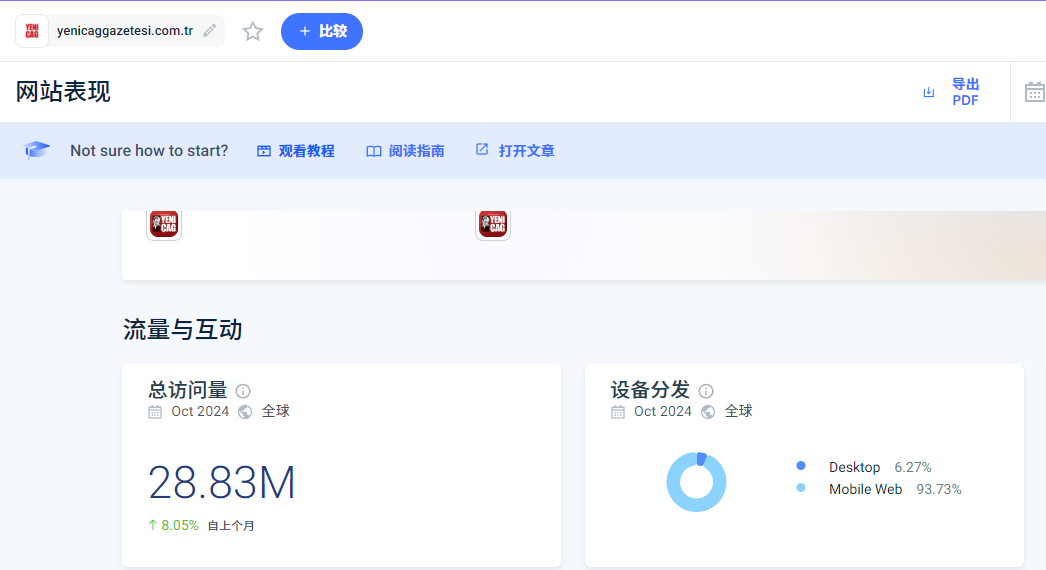Click the Desktop legend color dot
The width and height of the screenshot is (1046, 570).
[801, 466]
